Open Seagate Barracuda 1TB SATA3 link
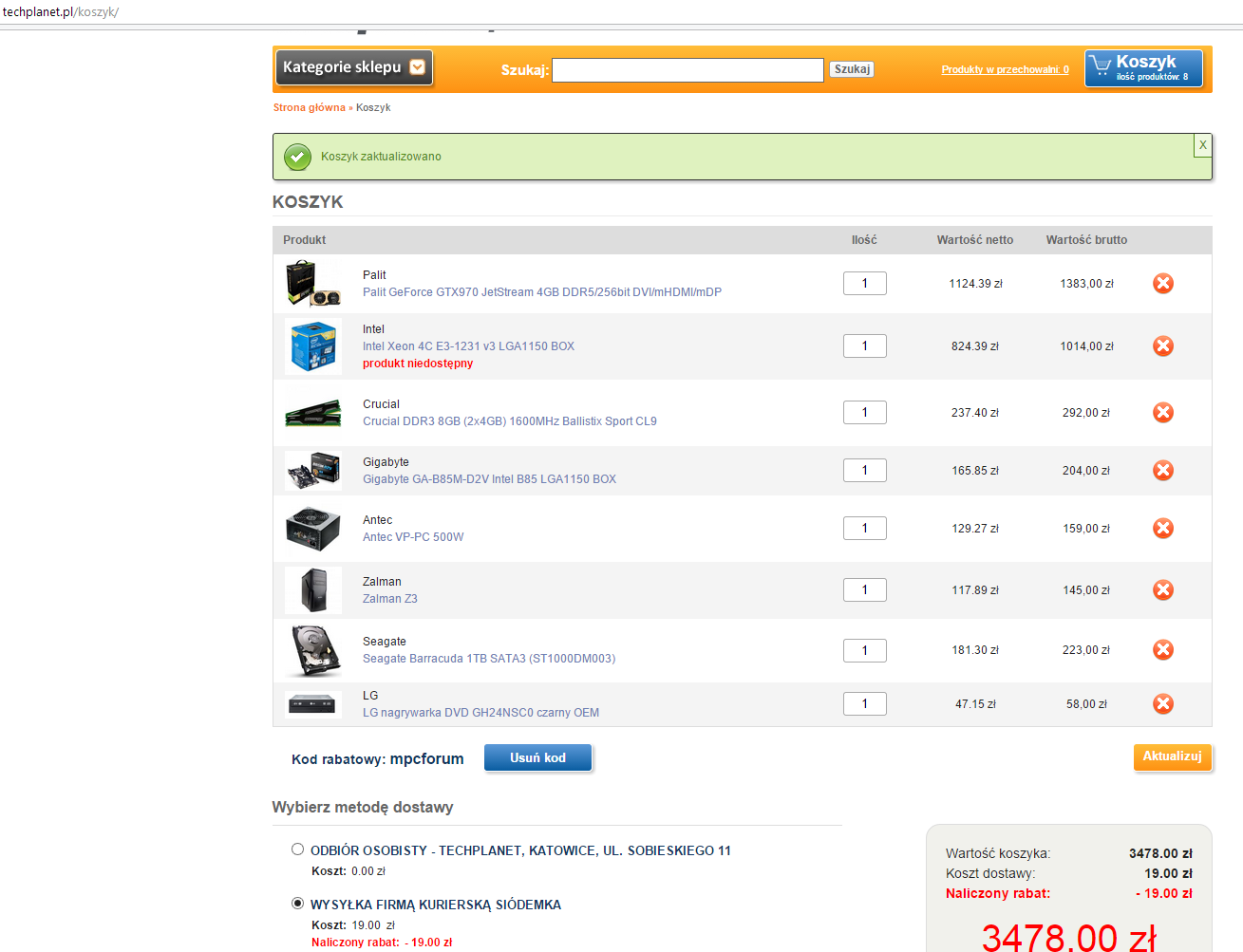 [x=489, y=659]
